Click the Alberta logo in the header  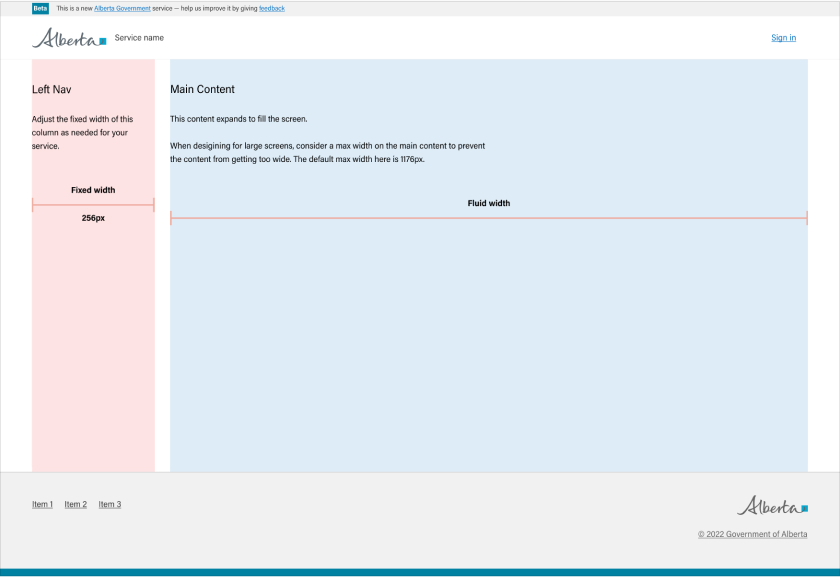pyautogui.click(x=69, y=39)
